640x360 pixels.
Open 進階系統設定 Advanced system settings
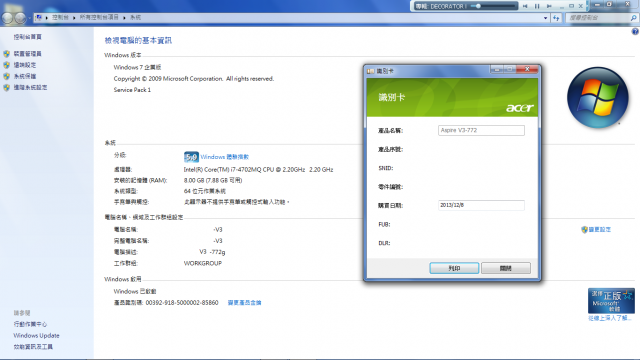click(30, 87)
